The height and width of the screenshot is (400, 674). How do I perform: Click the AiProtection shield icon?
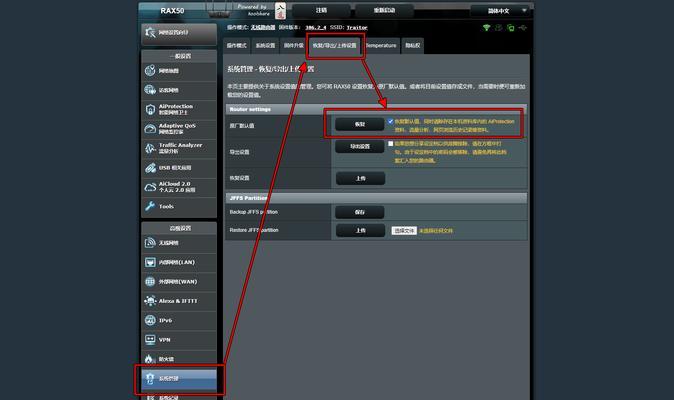click(x=150, y=109)
